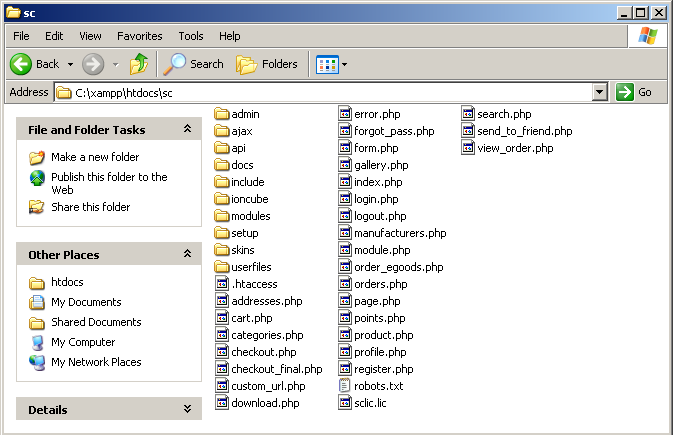The height and width of the screenshot is (435, 673).
Task: Click the Up folder icon
Action: [139, 64]
